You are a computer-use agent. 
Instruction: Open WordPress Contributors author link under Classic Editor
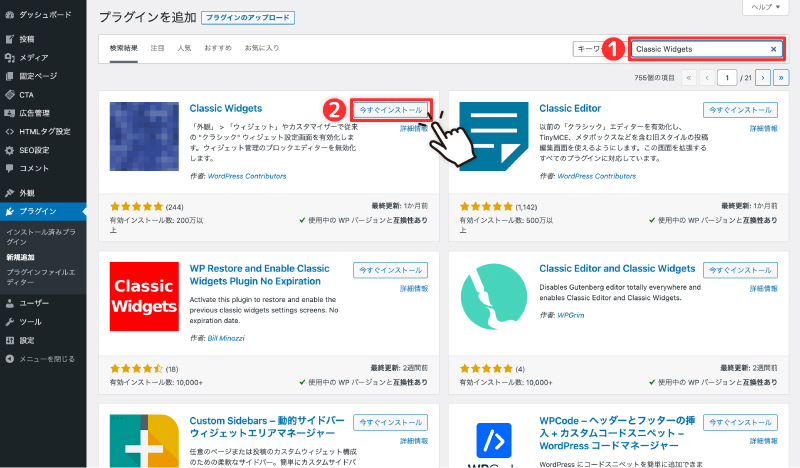[597, 176]
